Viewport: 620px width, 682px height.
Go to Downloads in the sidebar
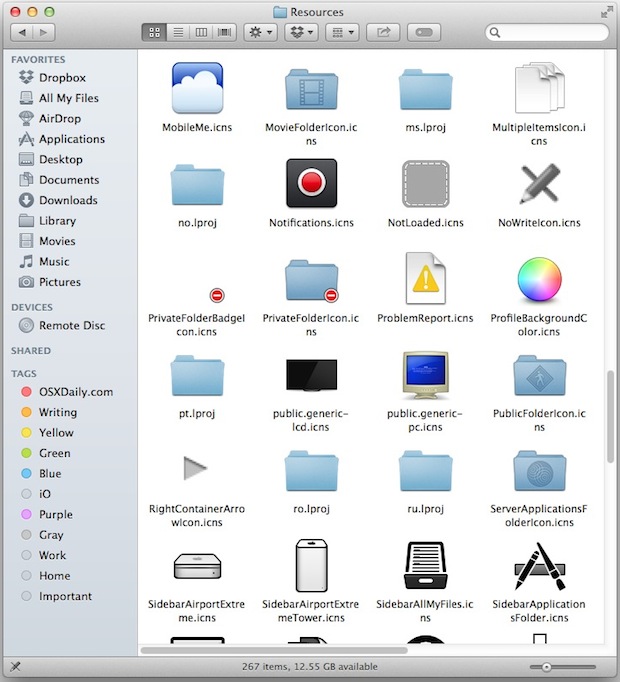click(x=67, y=200)
